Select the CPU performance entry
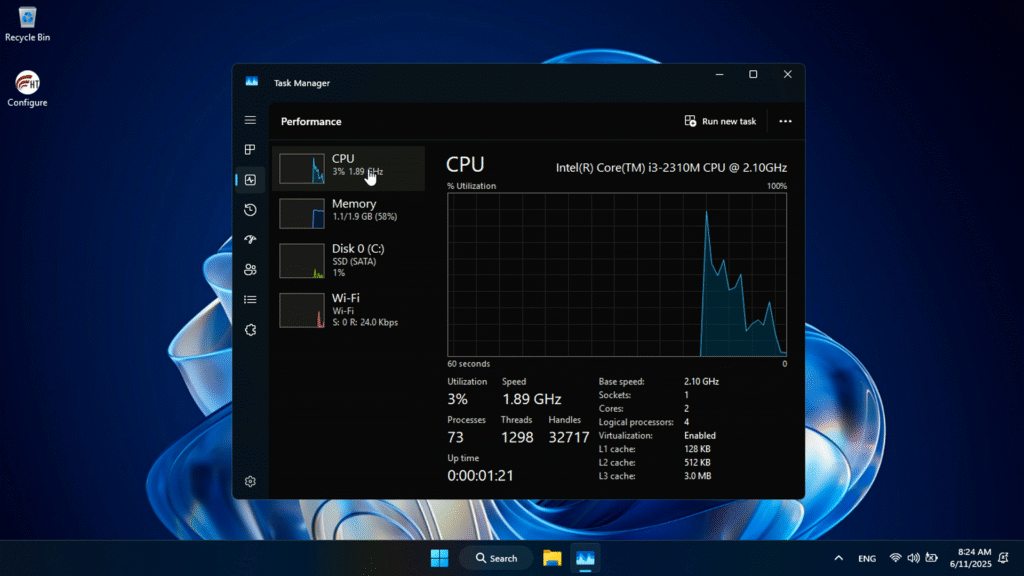This screenshot has width=1024, height=576. click(x=349, y=168)
